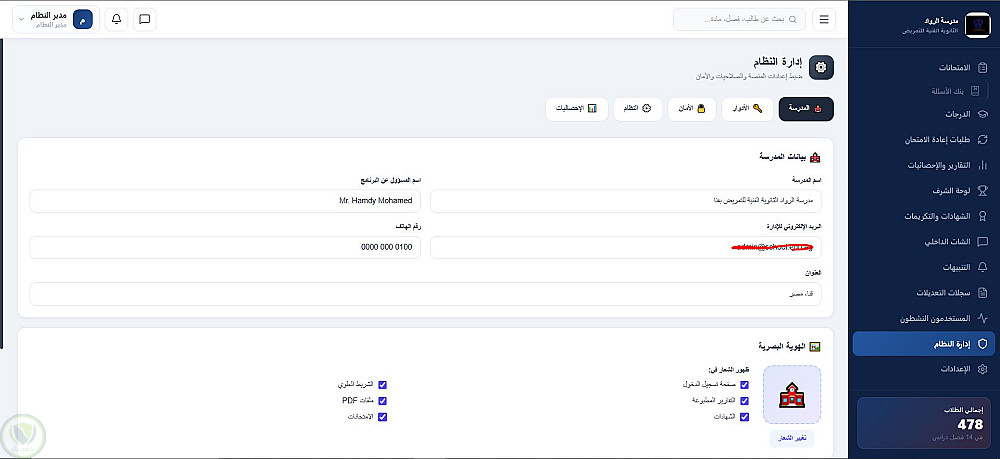Image resolution: width=1000 pixels, height=459 pixels.
Task: Switch to the الأمان tab
Action: 691,109
